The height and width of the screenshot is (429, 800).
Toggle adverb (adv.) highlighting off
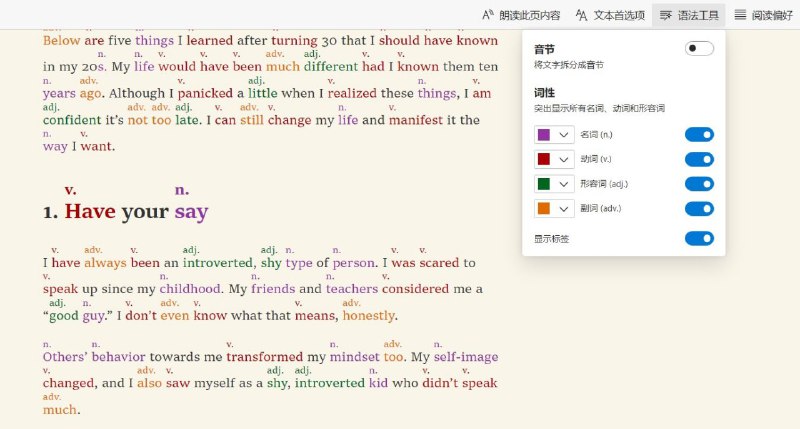699,208
